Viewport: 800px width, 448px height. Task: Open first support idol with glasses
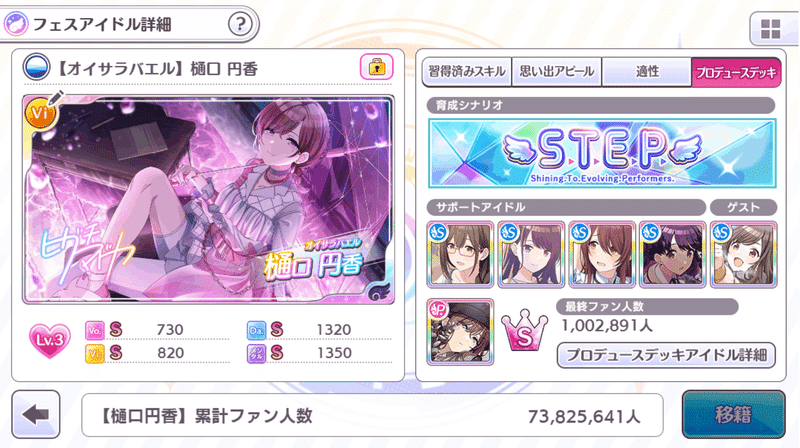(x=460, y=255)
